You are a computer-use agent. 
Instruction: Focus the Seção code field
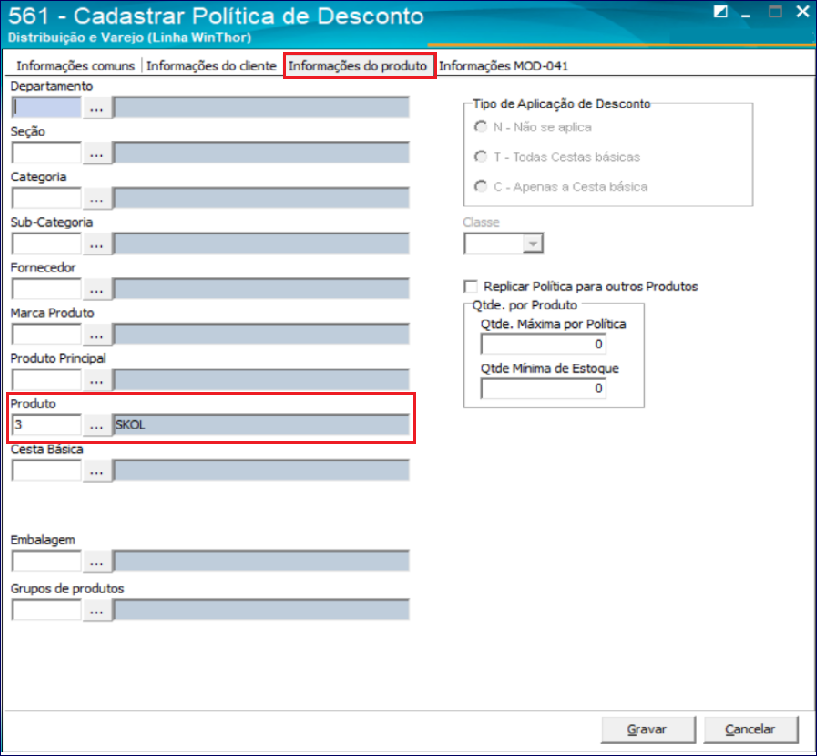(46, 153)
